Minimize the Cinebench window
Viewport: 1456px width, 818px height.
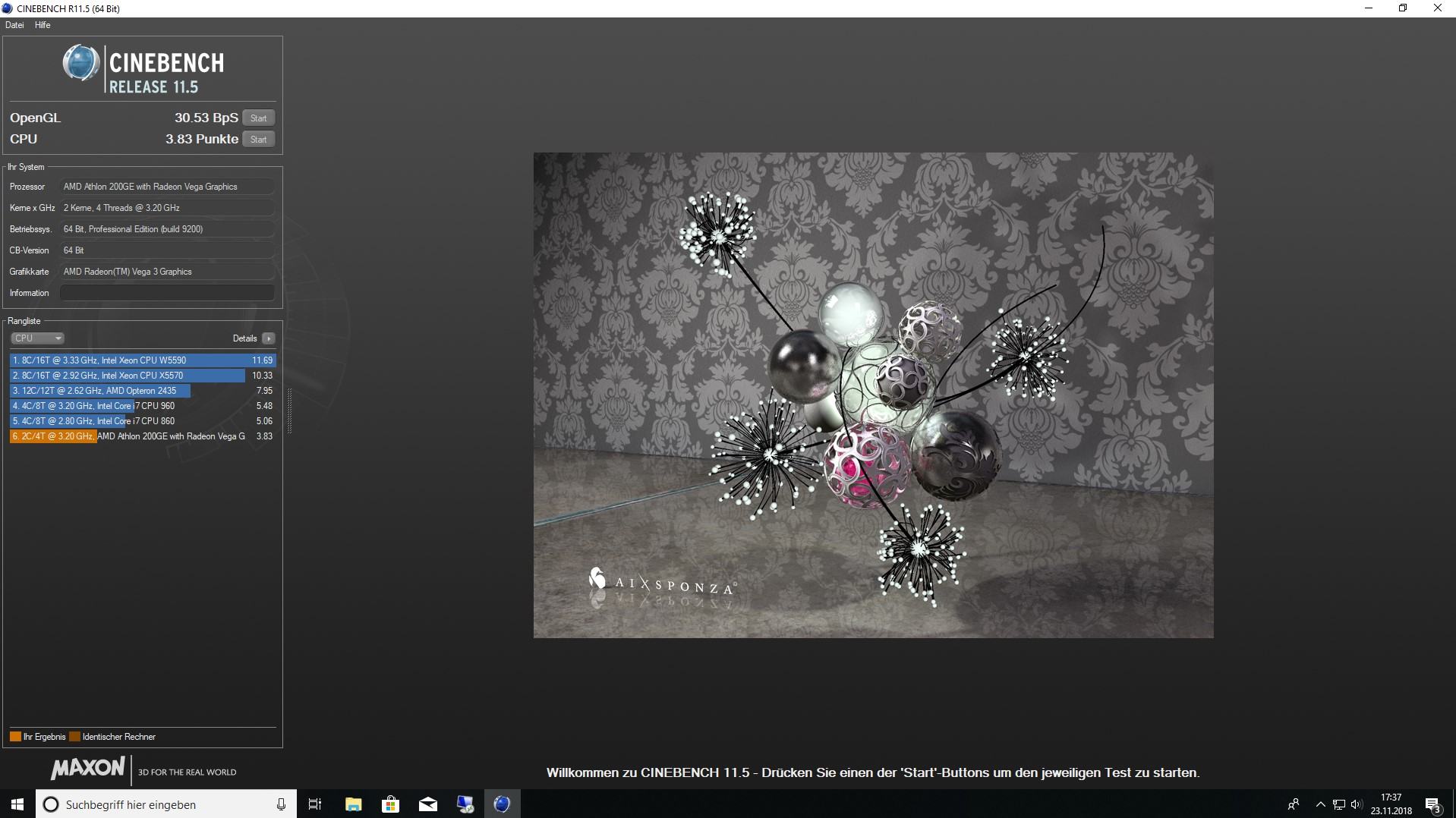(1369, 8)
